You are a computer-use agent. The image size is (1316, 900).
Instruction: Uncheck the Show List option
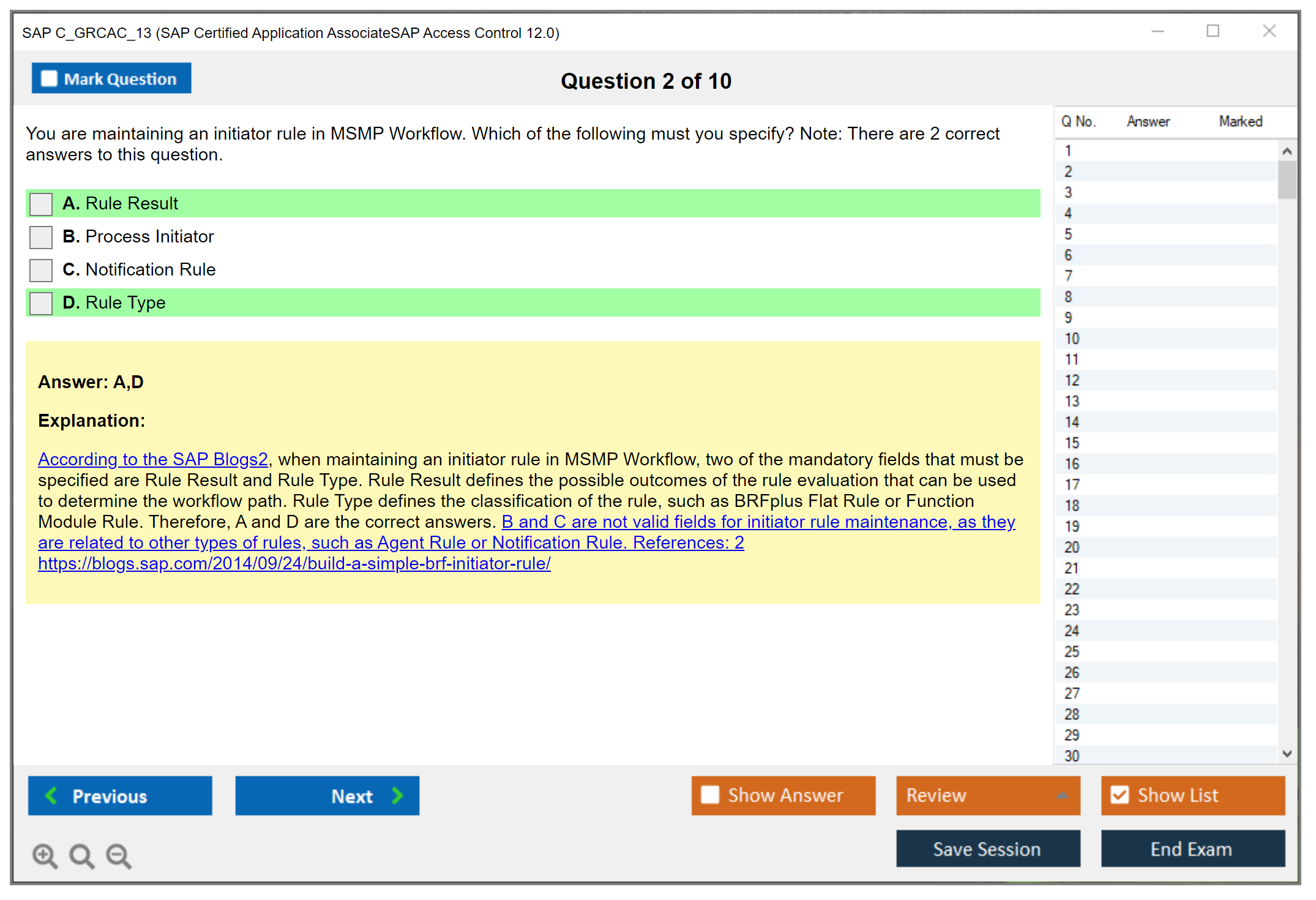tap(1120, 795)
